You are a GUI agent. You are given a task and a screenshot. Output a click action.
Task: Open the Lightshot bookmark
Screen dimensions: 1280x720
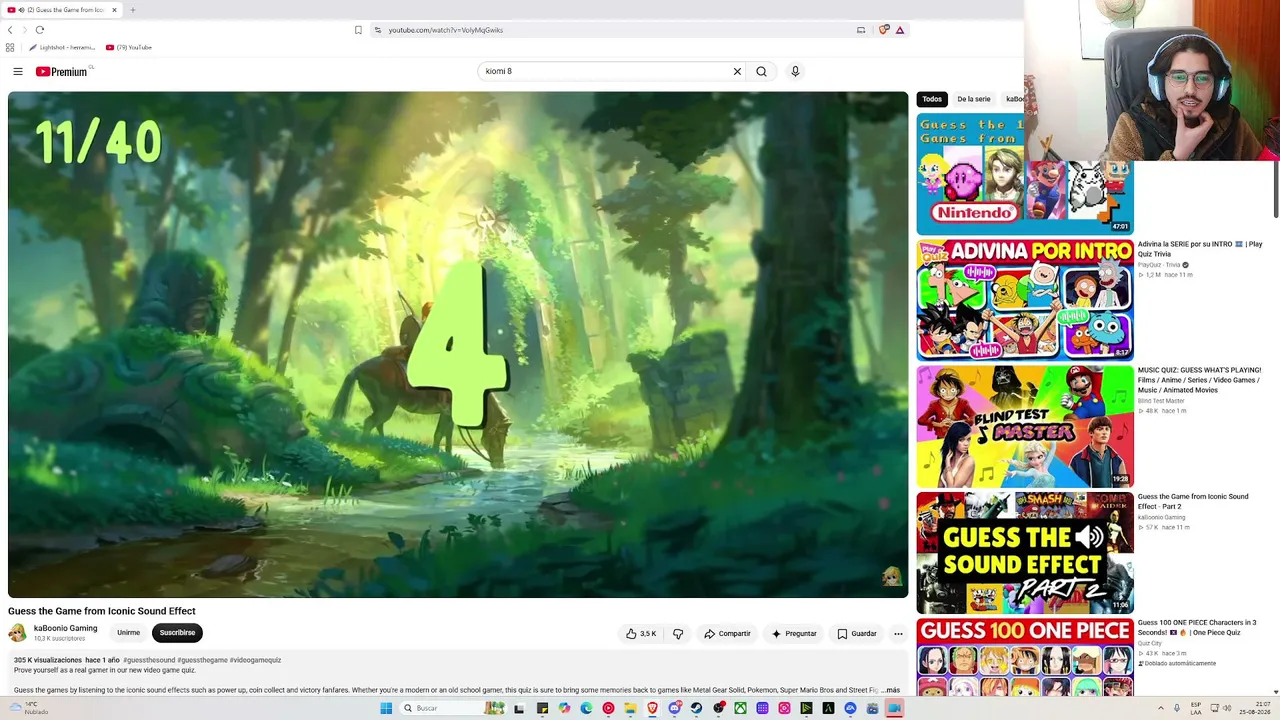(62, 47)
